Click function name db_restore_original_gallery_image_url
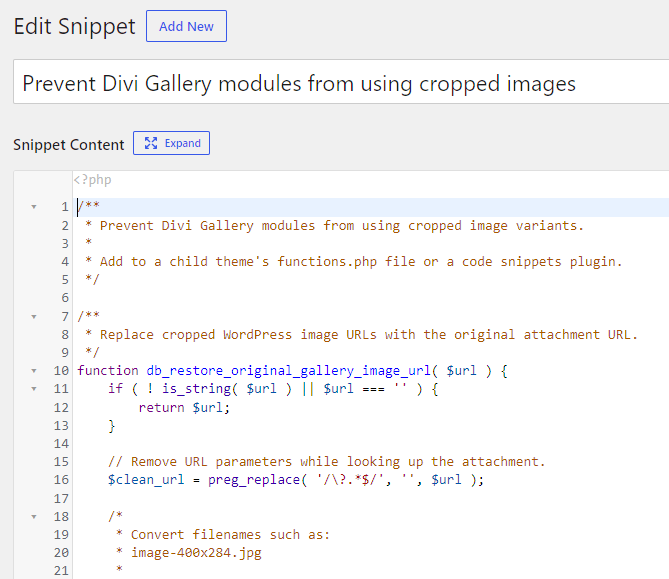The height and width of the screenshot is (579, 669). [288, 370]
